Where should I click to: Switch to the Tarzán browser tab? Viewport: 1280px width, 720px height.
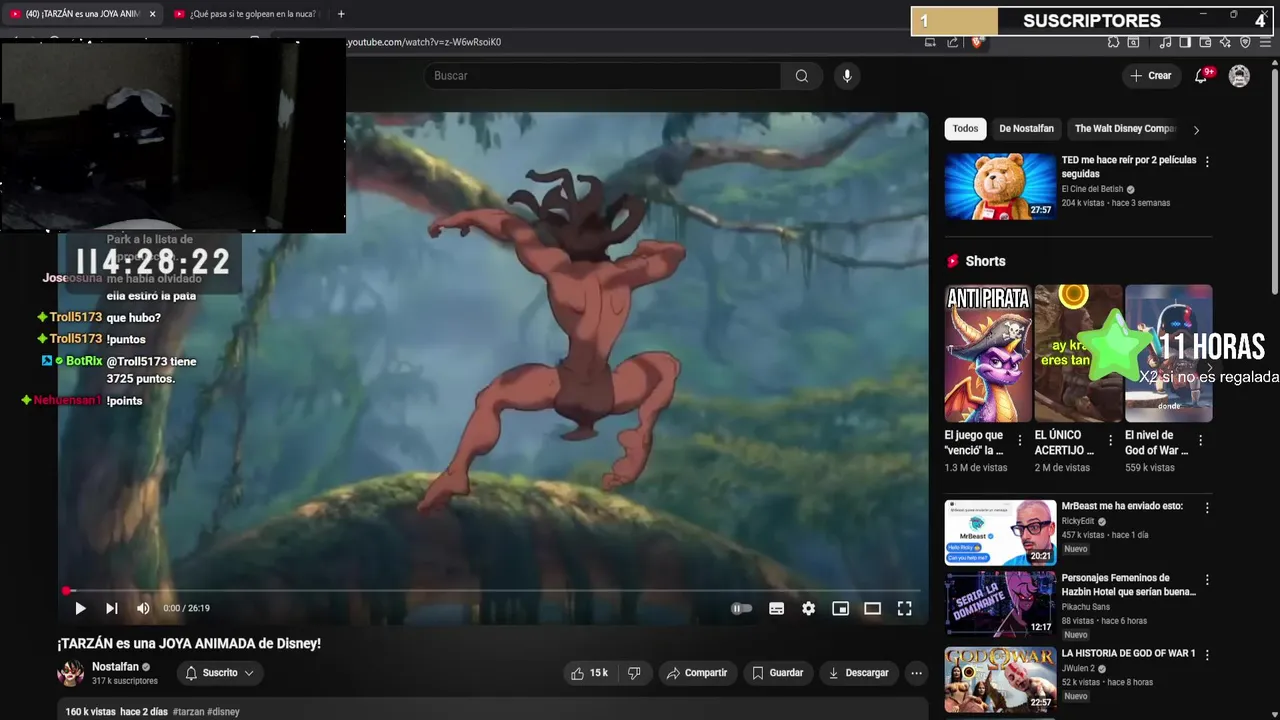tap(82, 14)
